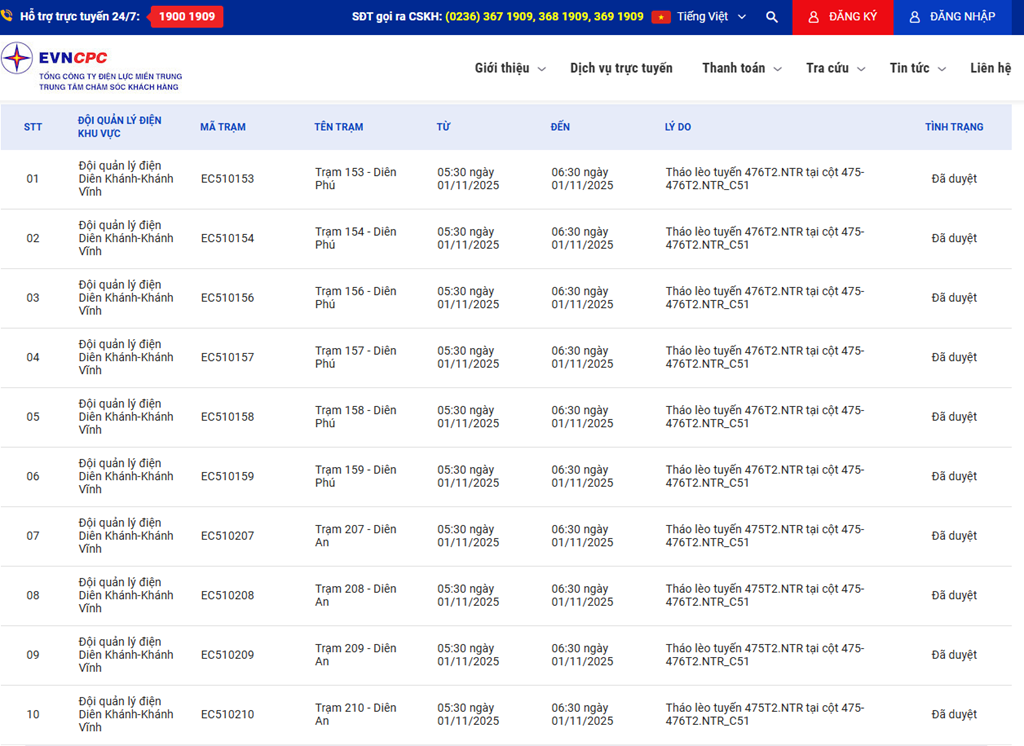Expand the Giới thiệu menu
Screen dimensions: 1024x746
coord(510,68)
